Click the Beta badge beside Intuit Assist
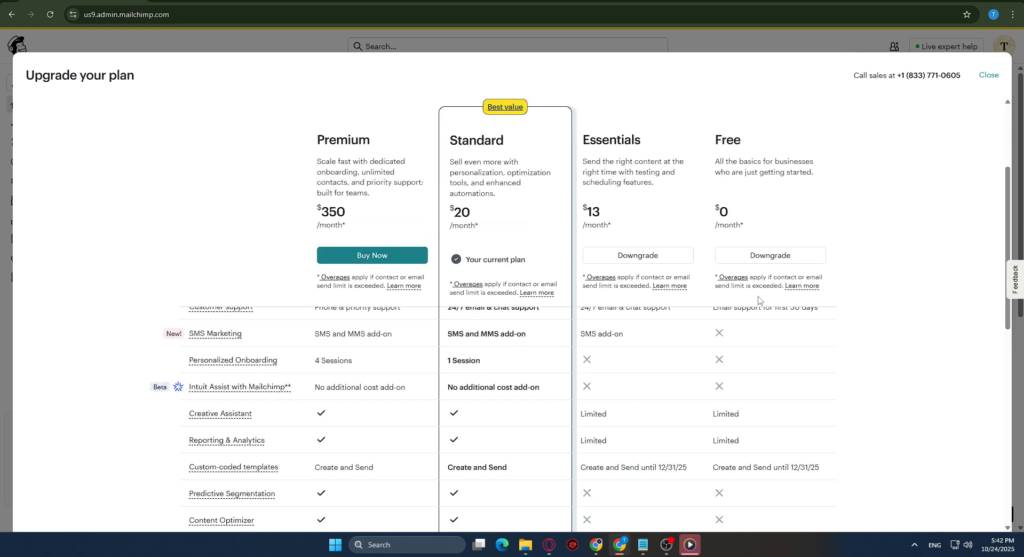 coord(159,387)
